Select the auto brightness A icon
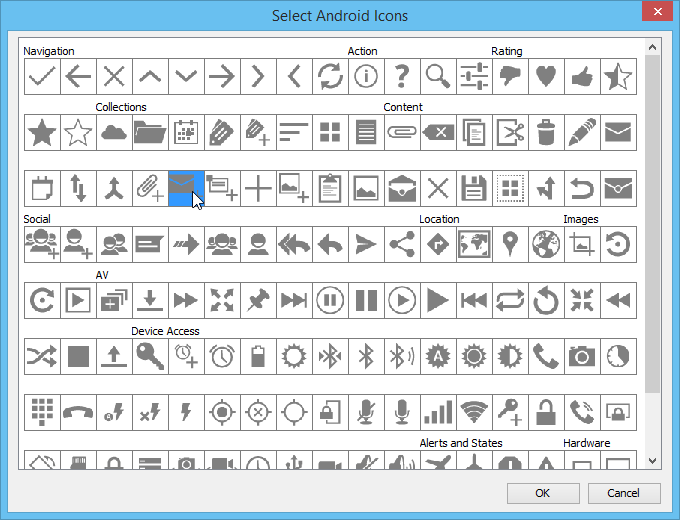Viewport: 680px width, 520px height. (x=438, y=356)
